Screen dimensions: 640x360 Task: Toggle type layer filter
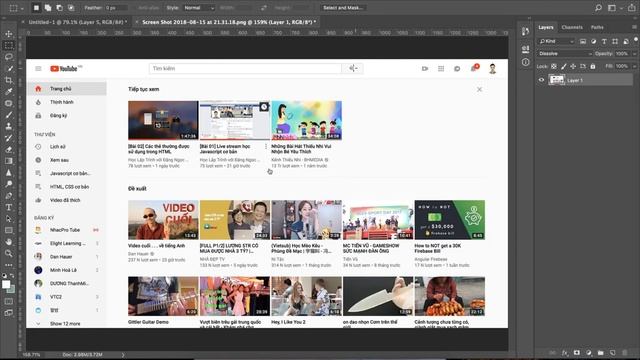[x=604, y=41]
